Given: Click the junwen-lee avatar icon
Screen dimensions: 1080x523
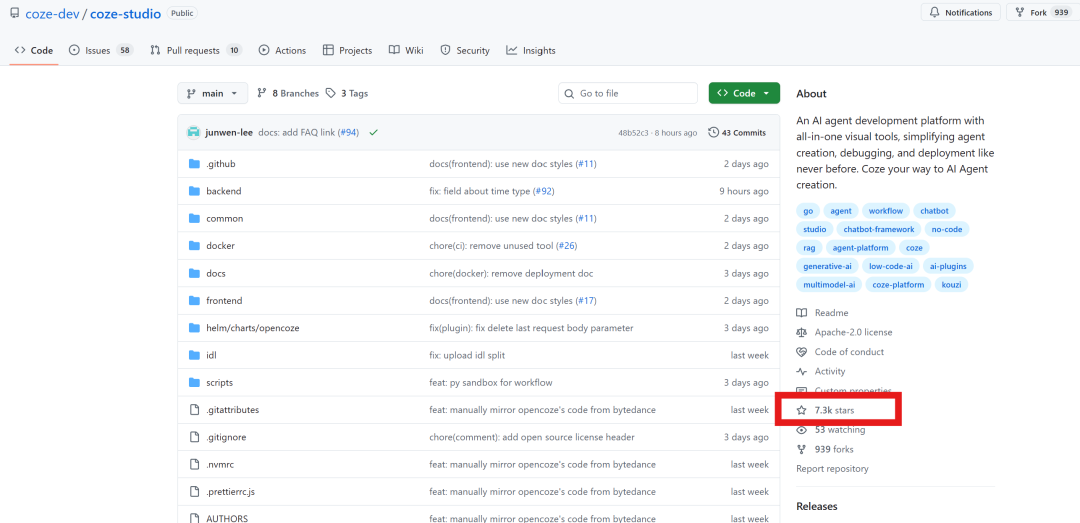Looking at the screenshot, I should click(193, 132).
